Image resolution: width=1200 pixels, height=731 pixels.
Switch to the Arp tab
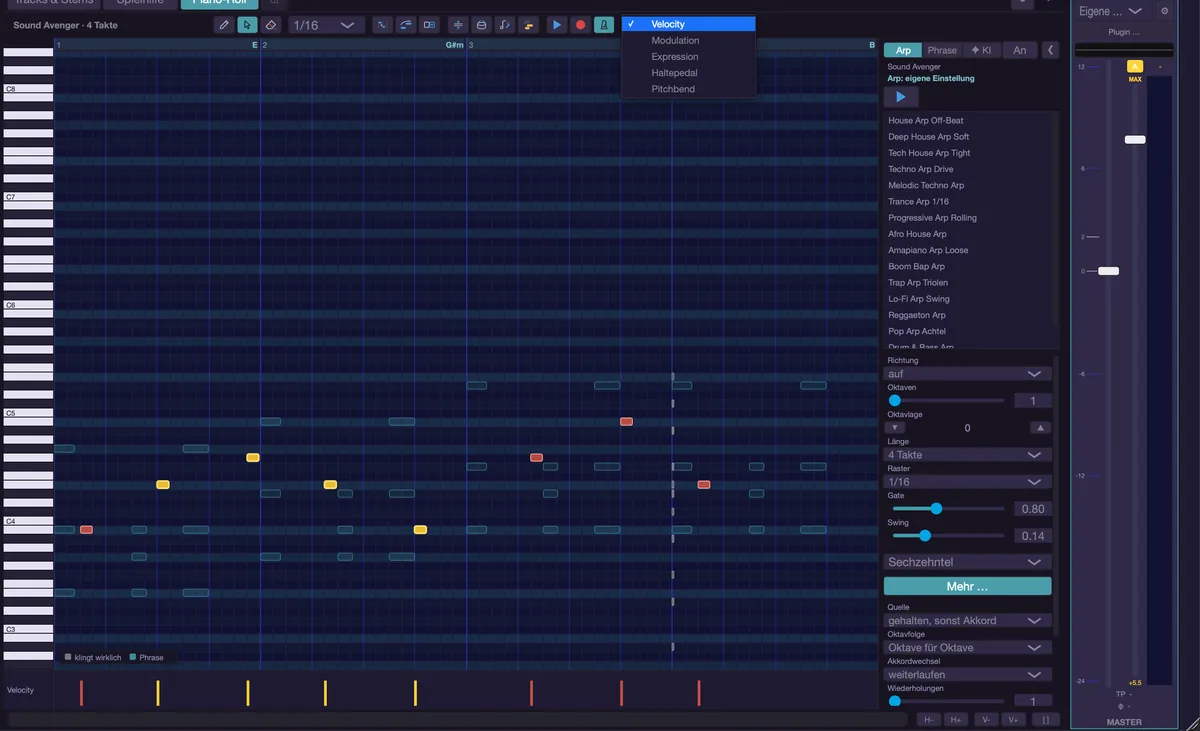click(x=903, y=50)
